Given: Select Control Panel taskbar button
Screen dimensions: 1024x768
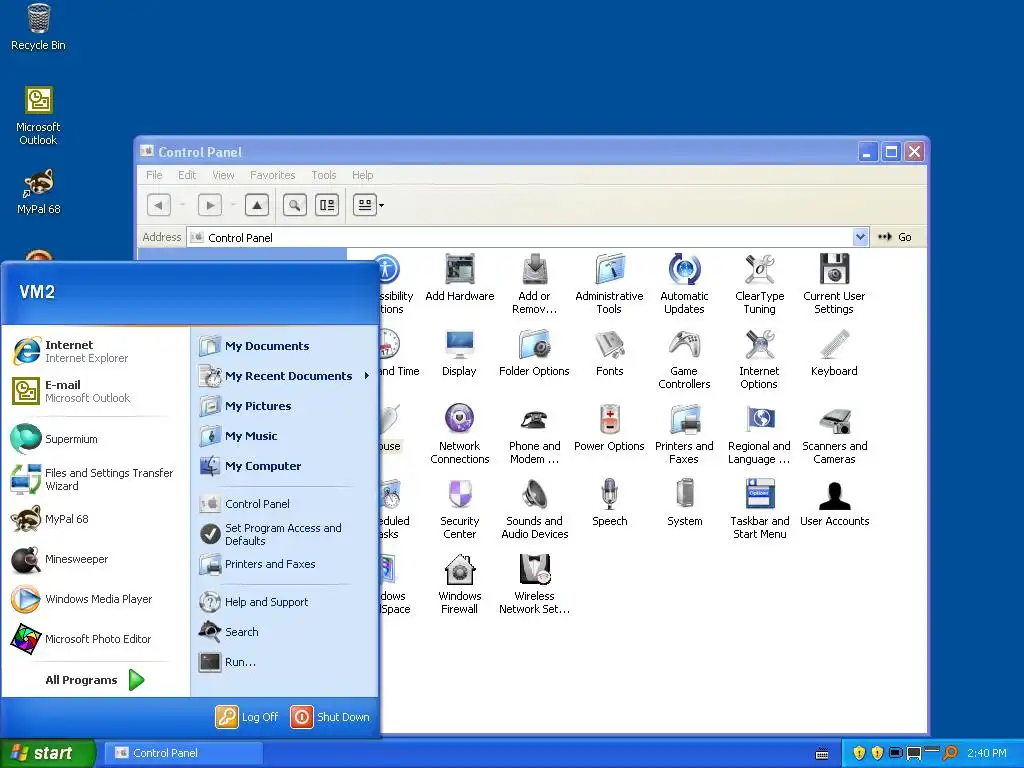Looking at the screenshot, I should (x=184, y=753).
